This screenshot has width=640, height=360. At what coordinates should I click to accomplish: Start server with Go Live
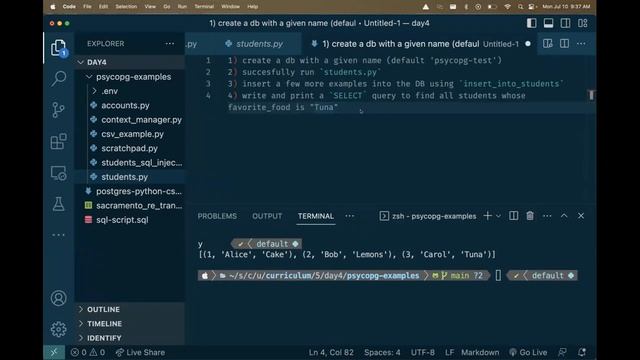(x=528, y=352)
